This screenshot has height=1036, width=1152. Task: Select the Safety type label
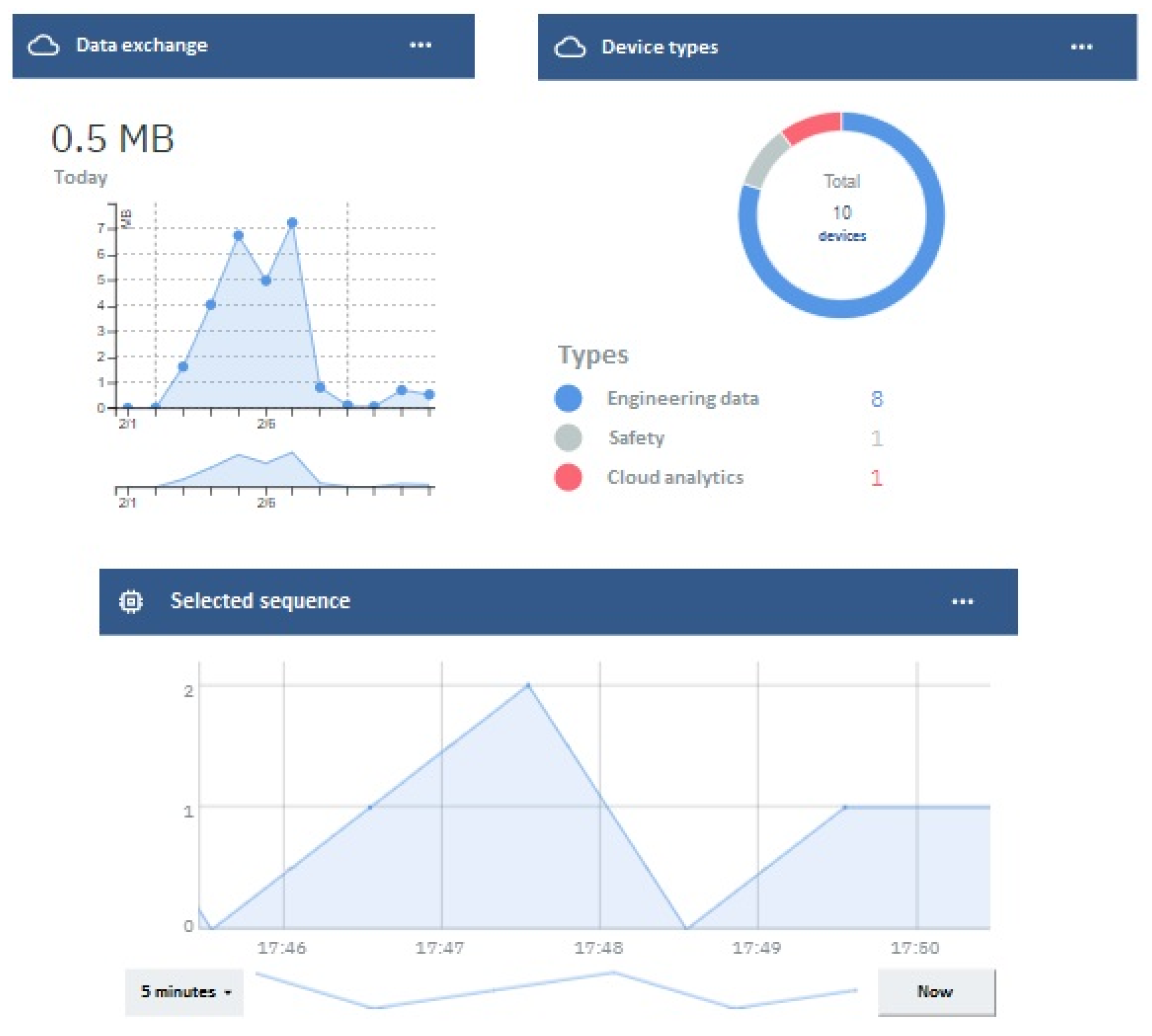coord(636,438)
